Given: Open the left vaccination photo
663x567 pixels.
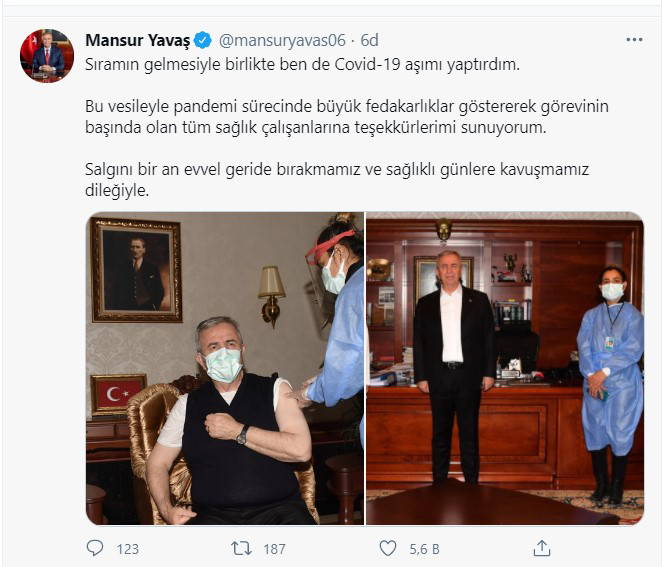Looking at the screenshot, I should [x=225, y=368].
